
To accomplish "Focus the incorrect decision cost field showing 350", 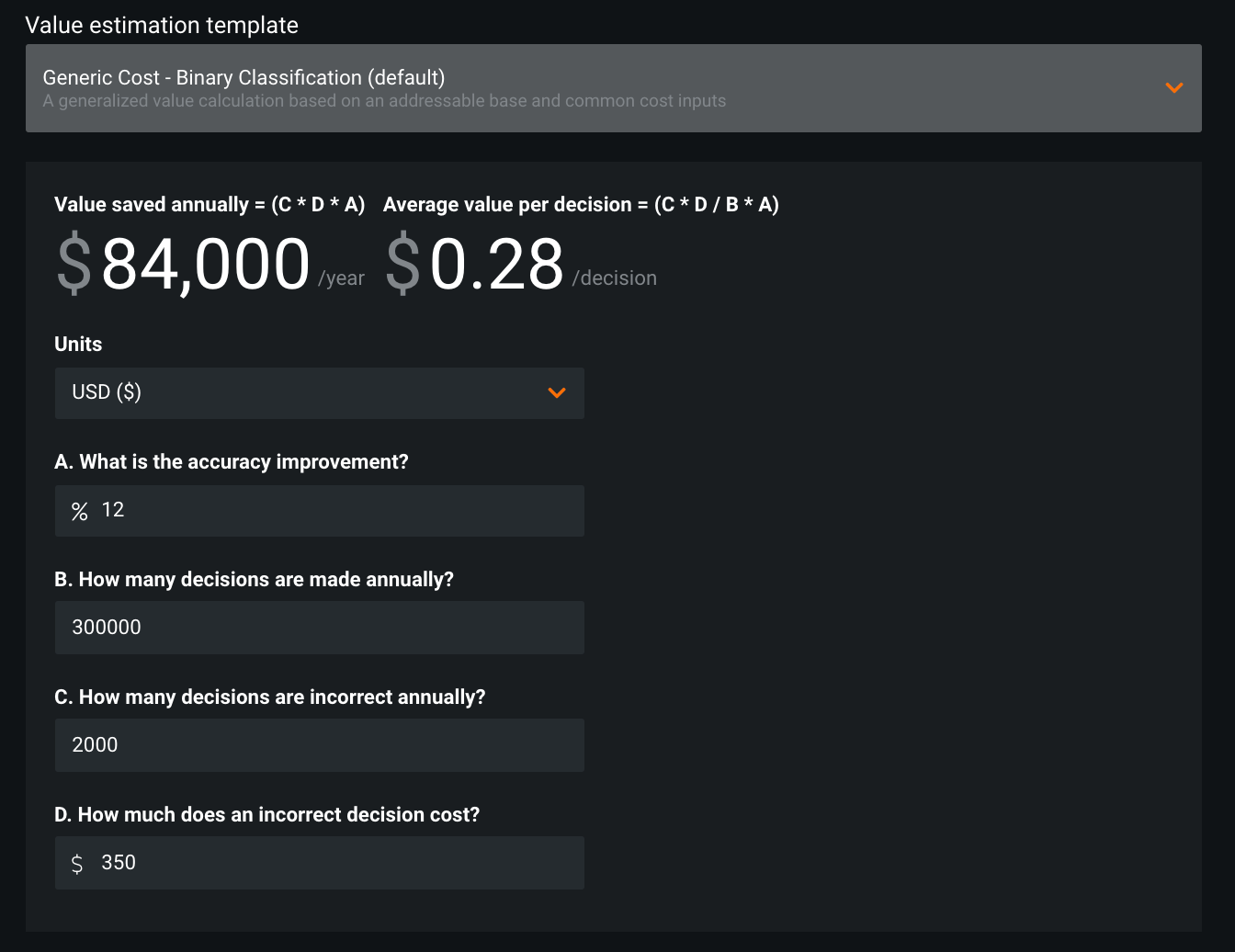I will [331, 863].
